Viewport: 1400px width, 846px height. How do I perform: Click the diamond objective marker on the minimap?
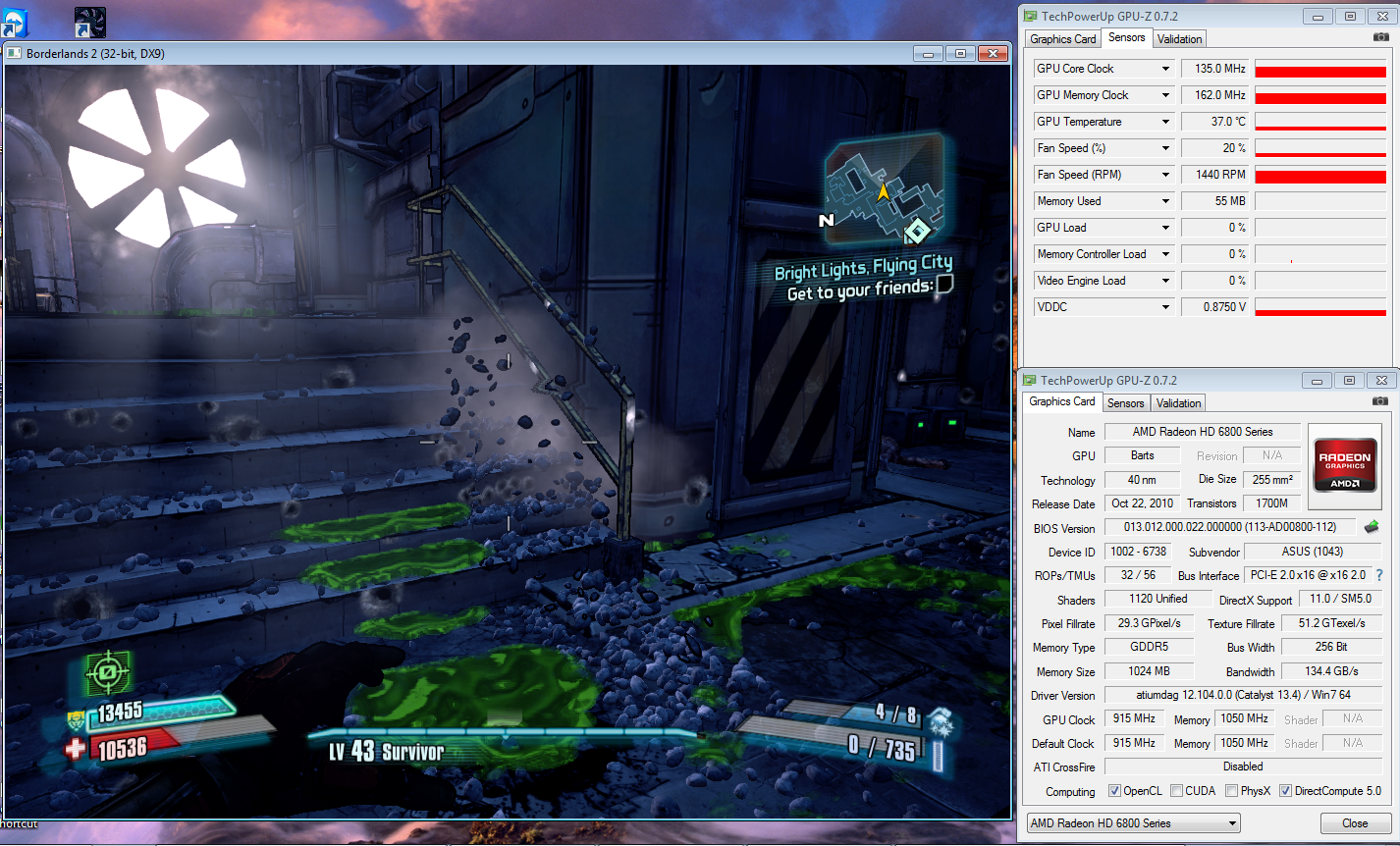coord(917,232)
